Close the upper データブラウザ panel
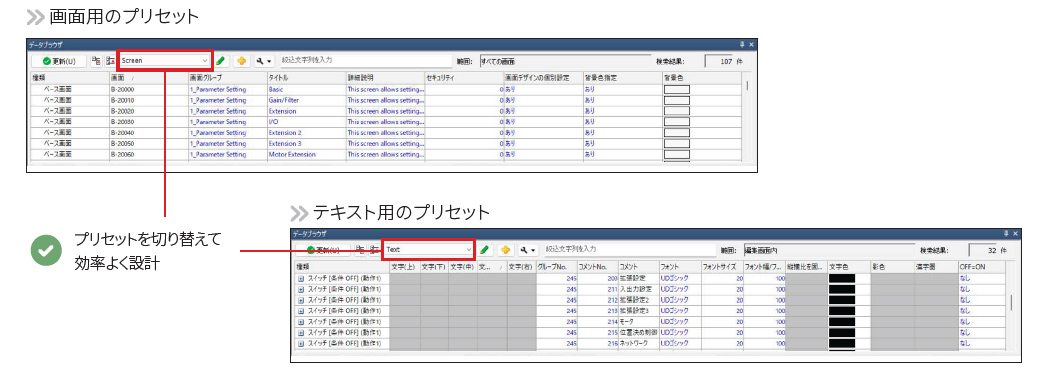1050x373 pixels. [x=751, y=44]
